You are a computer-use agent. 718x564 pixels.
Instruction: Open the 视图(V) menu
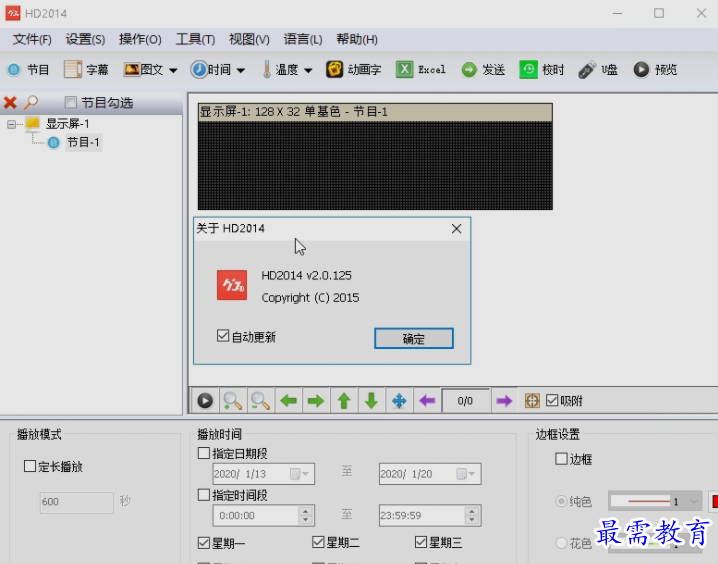(249, 39)
